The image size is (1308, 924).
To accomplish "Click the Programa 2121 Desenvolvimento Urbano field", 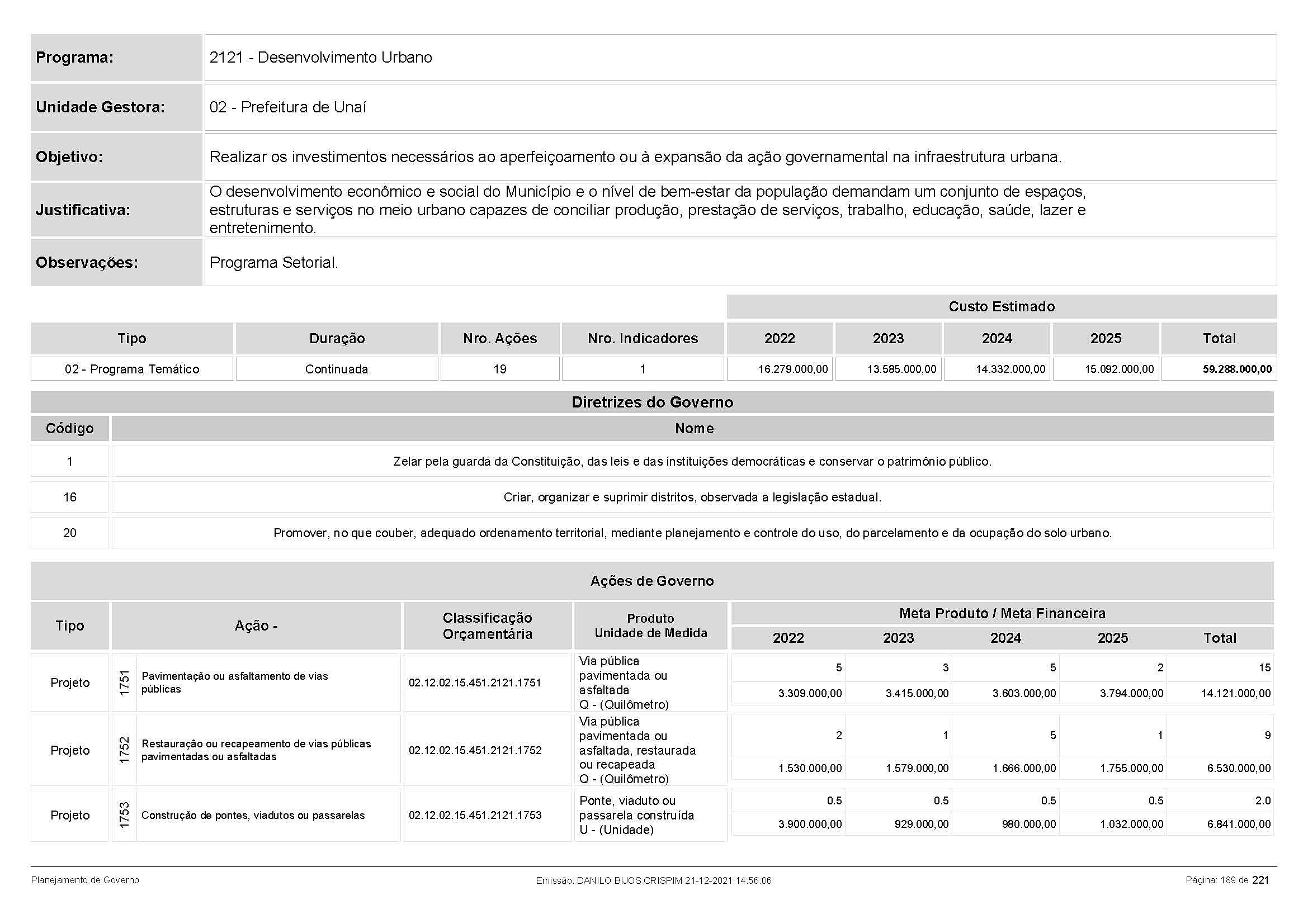I will [320, 58].
